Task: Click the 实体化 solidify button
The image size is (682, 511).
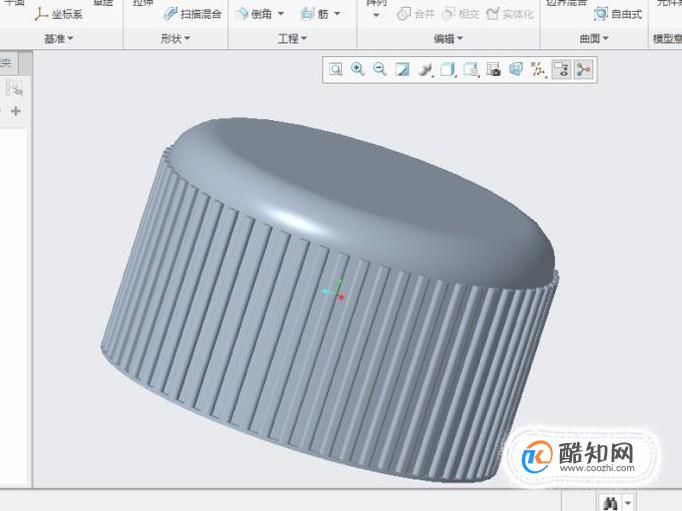Action: pos(510,14)
